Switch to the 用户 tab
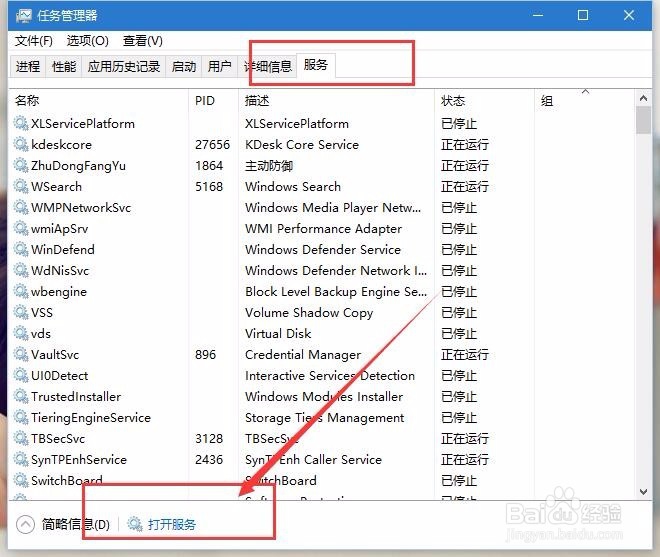 (x=219, y=67)
